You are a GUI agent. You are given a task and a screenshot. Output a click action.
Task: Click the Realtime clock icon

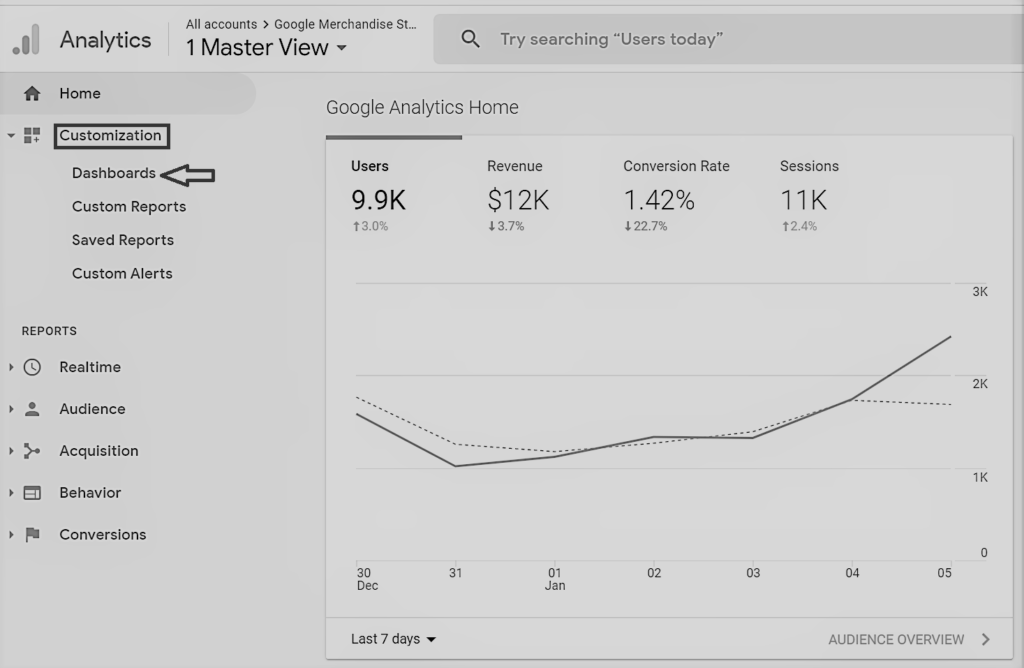tap(32, 367)
